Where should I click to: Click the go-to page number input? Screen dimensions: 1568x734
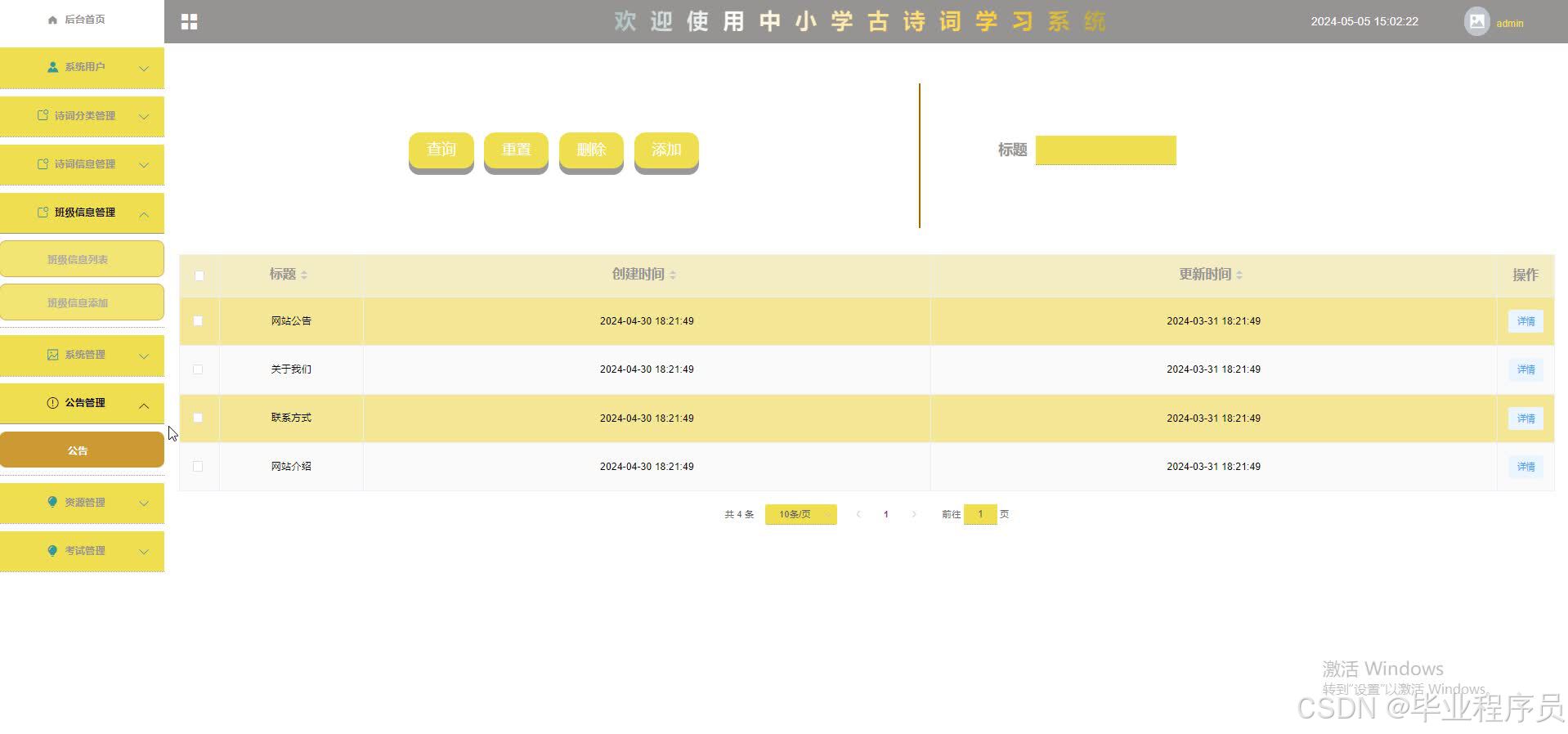pyautogui.click(x=980, y=514)
